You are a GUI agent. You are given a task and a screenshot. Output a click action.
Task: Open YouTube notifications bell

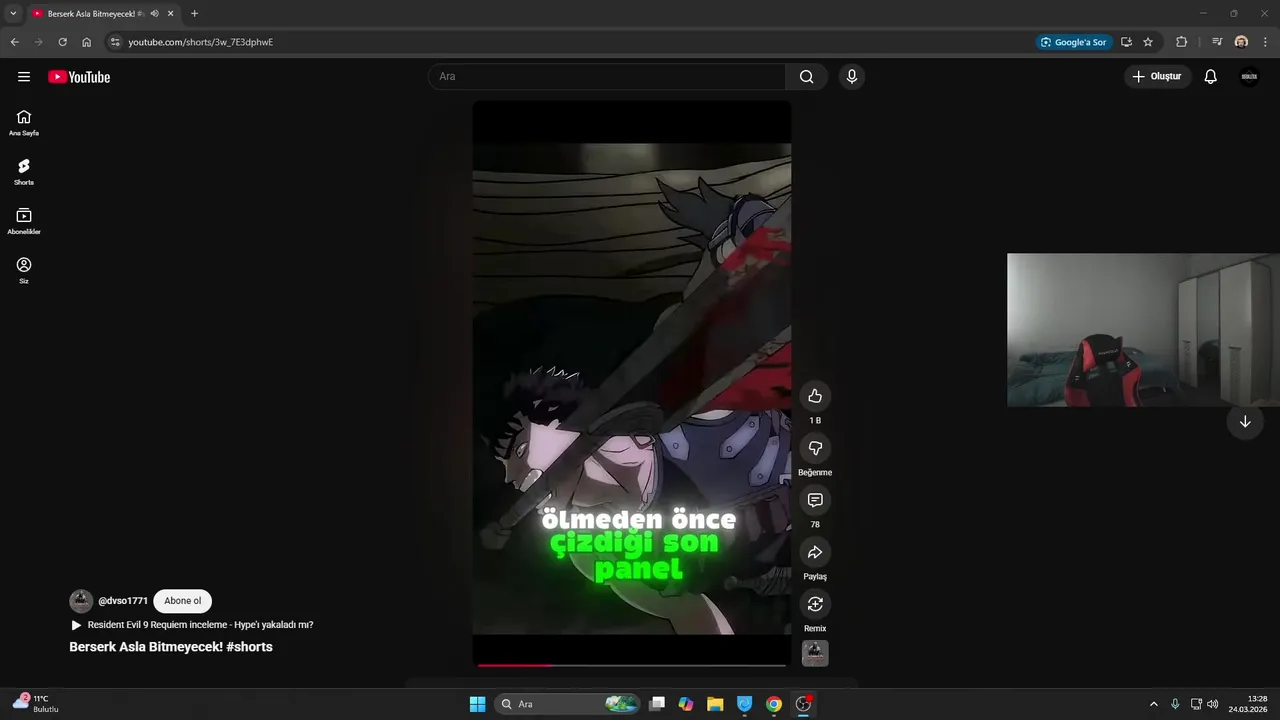1210,77
